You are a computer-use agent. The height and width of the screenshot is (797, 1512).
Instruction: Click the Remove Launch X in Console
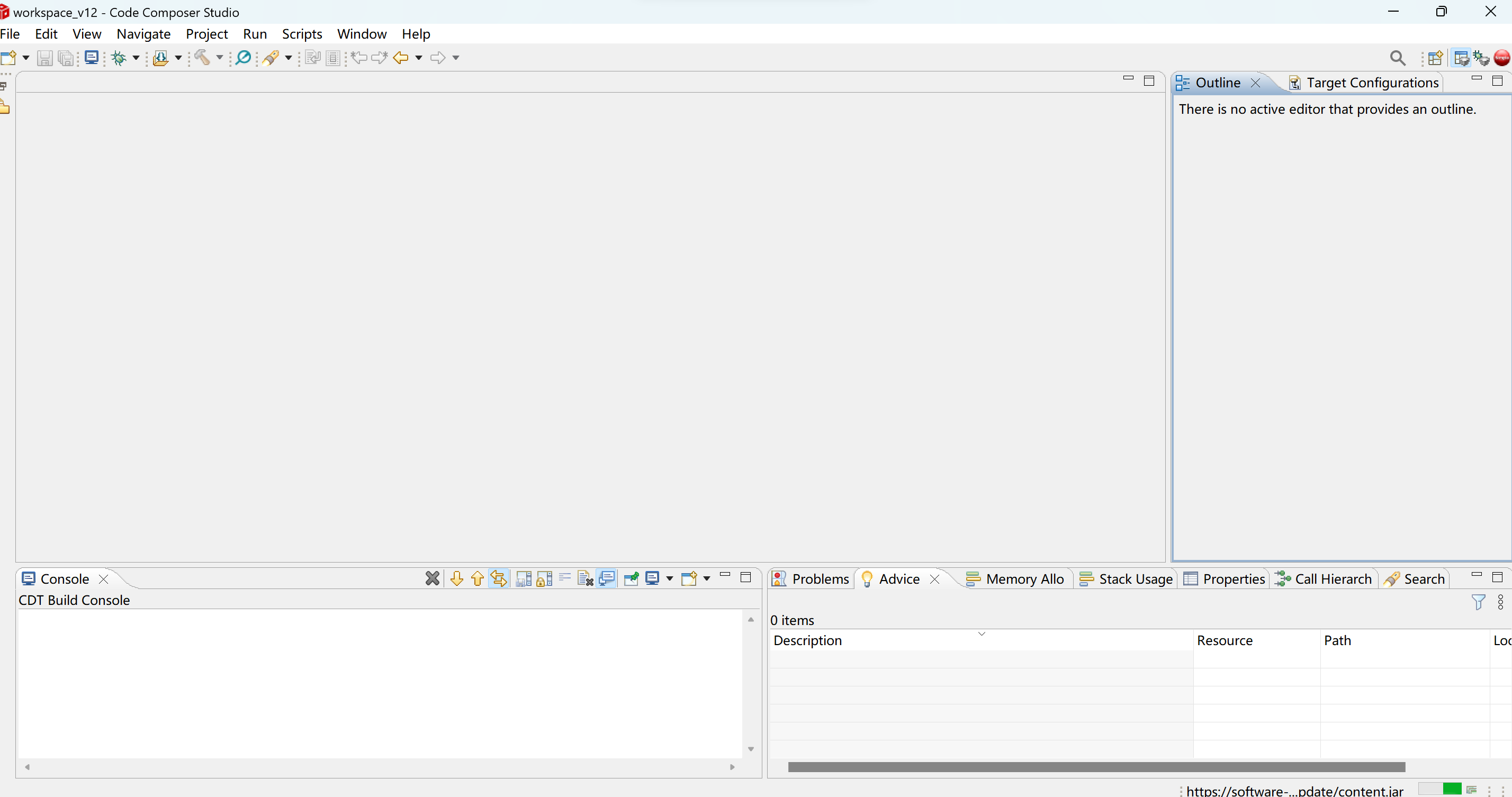coord(432,578)
